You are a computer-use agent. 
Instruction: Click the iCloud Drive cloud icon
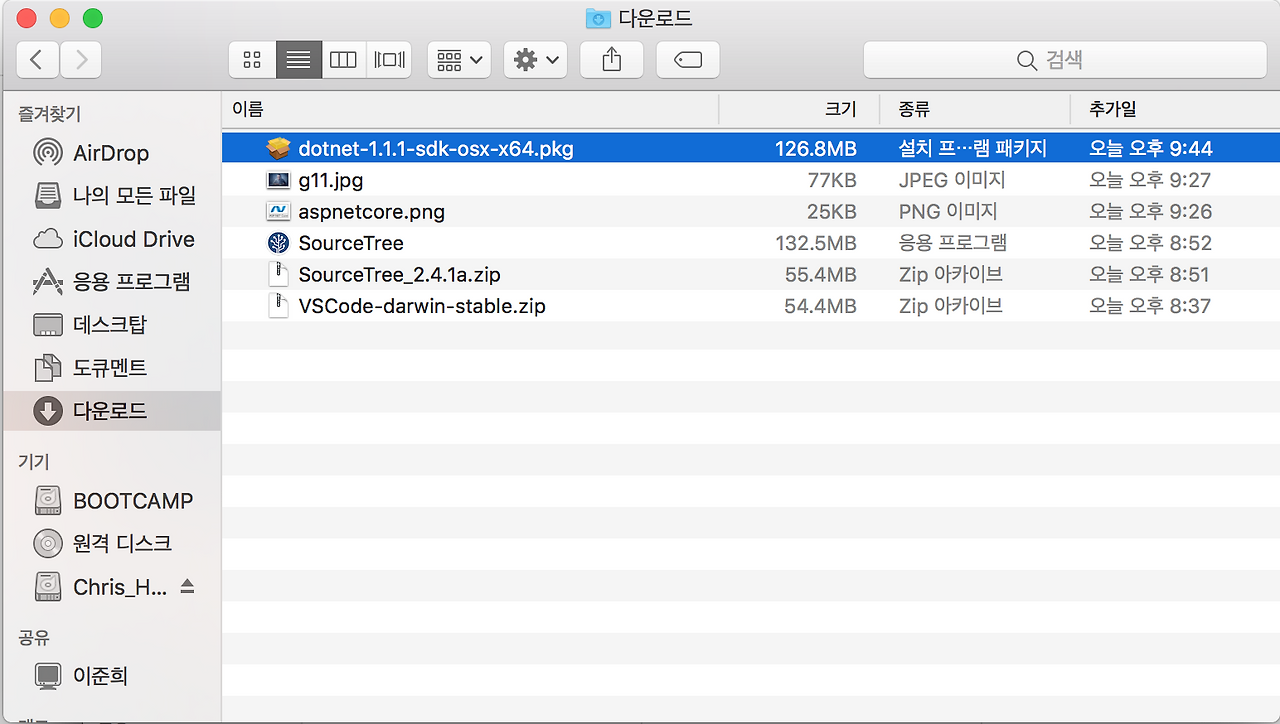pyautogui.click(x=48, y=240)
